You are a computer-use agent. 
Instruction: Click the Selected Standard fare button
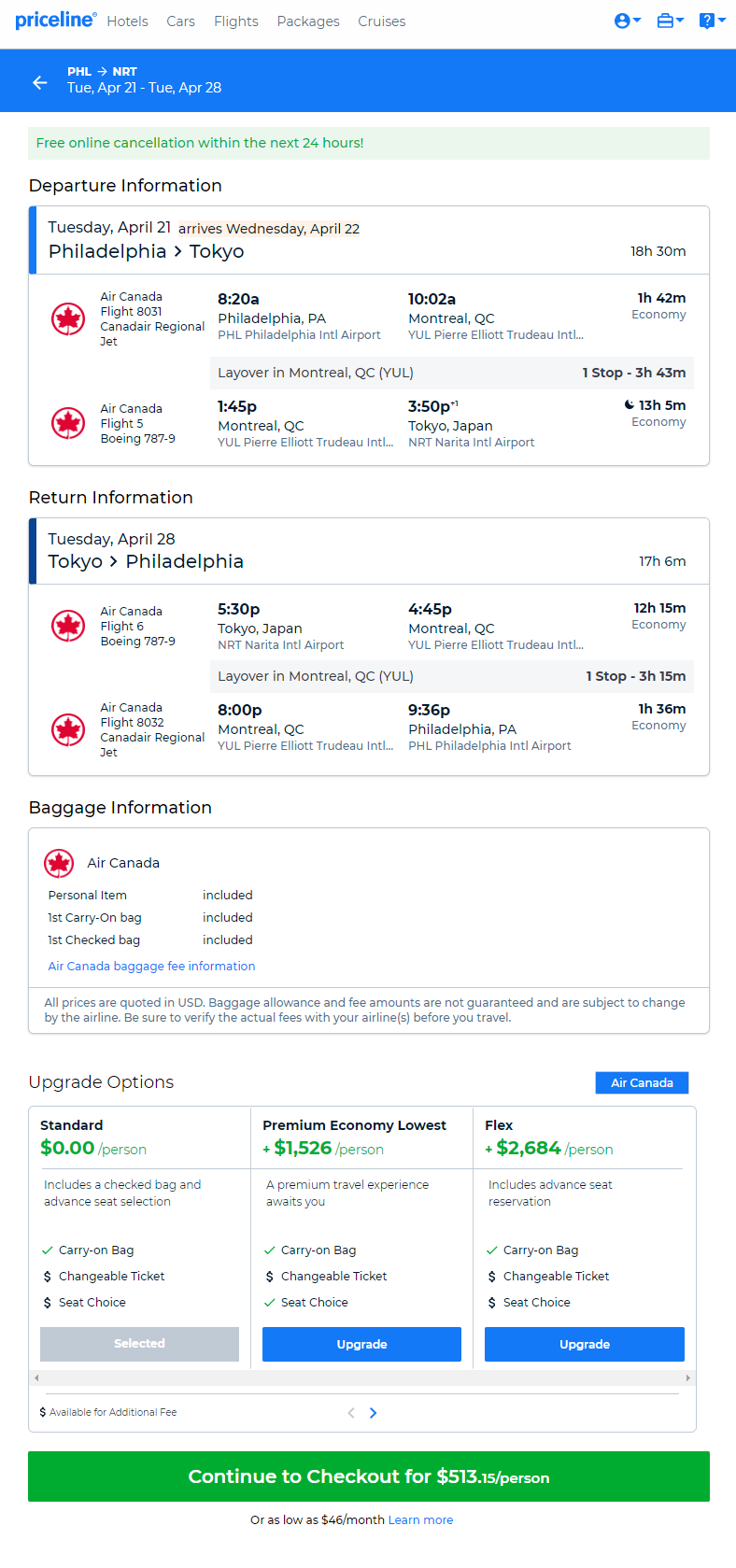tap(139, 1344)
